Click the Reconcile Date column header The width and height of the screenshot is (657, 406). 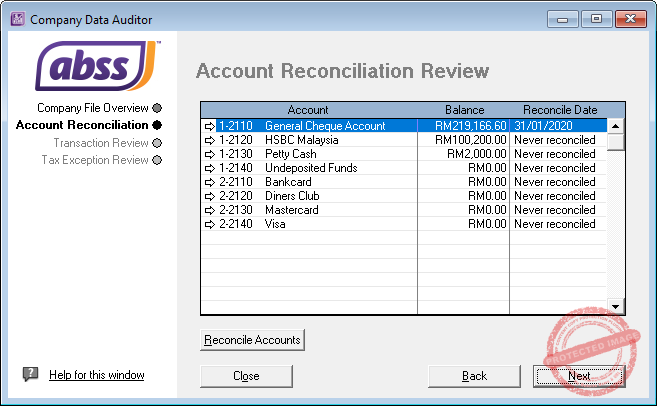[x=560, y=110]
